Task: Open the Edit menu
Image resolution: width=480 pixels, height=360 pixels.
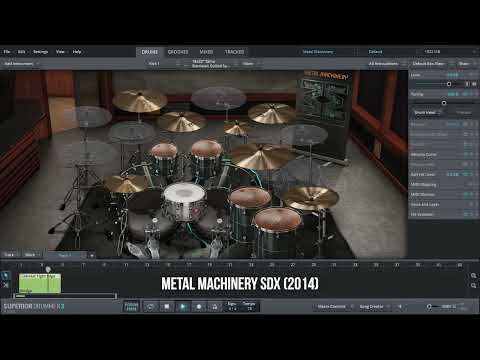Action: 22,52
